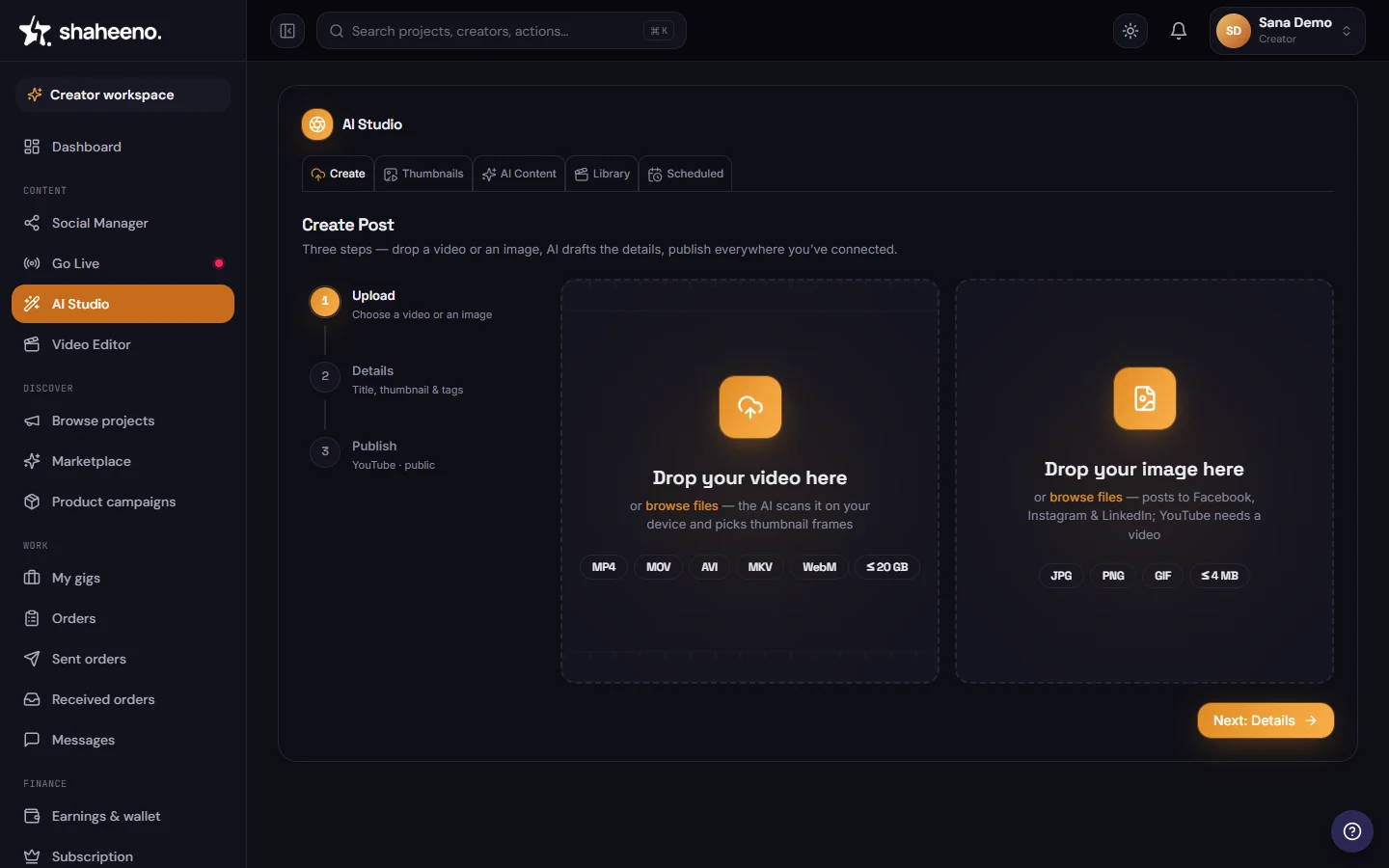Click the Product campaigns box icon
This screenshot has height=868, width=1389.
pos(32,502)
